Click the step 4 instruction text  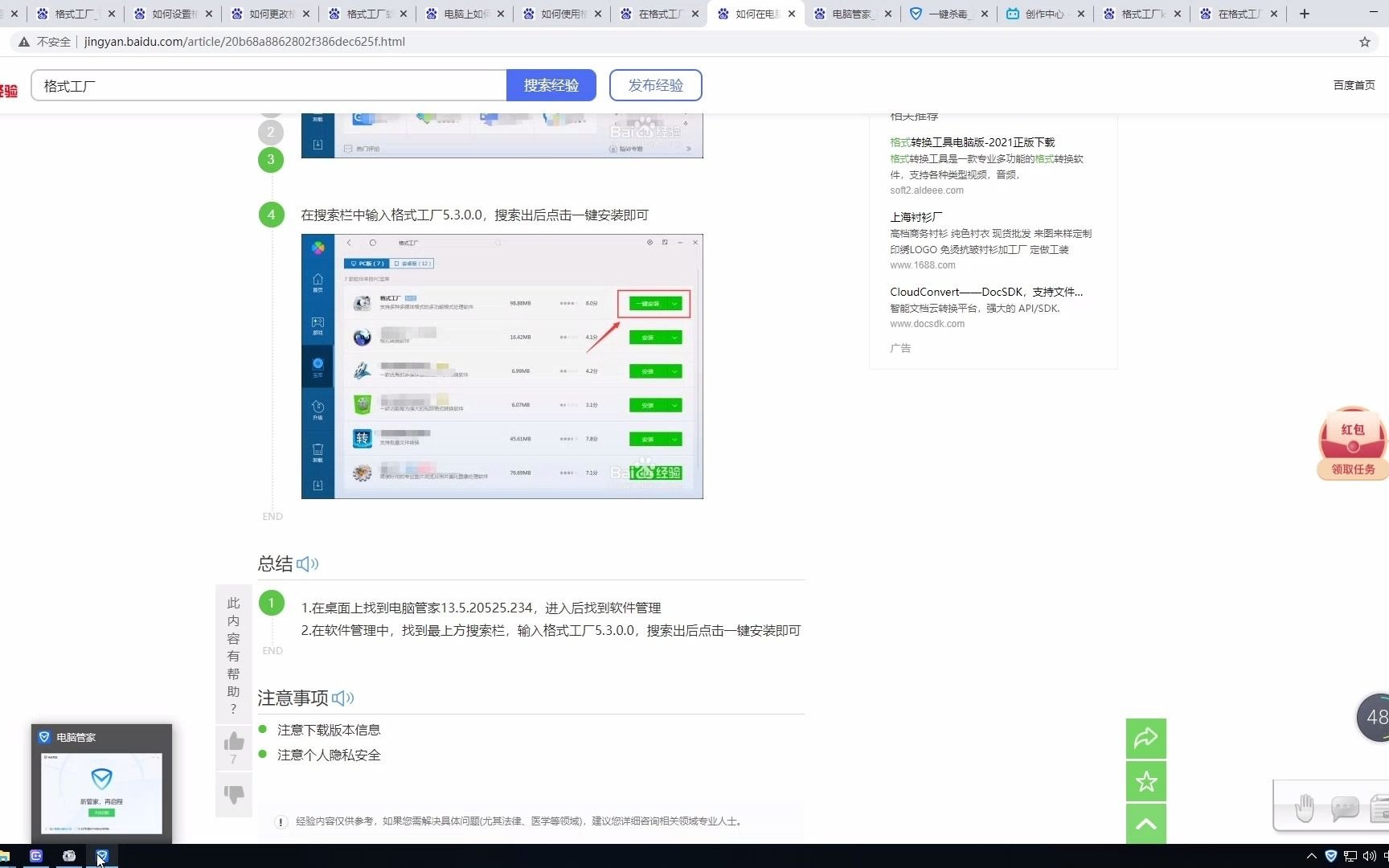point(474,215)
